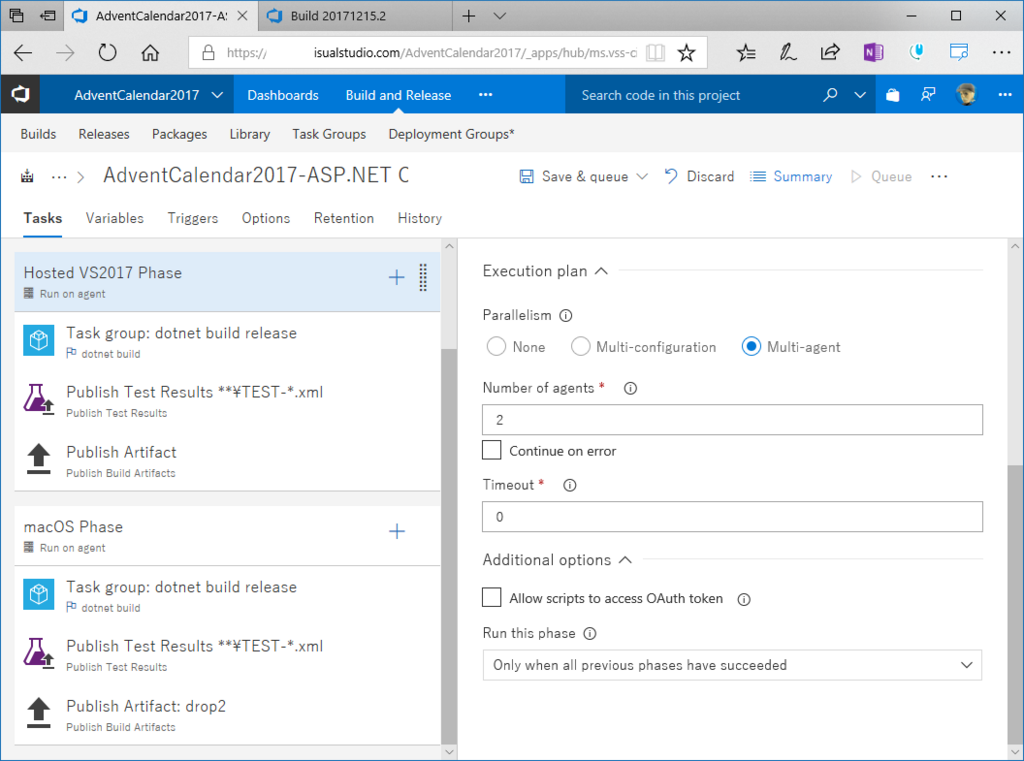Image resolution: width=1024 pixels, height=761 pixels.
Task: Click the Visual Studio Team Services logo
Action: click(x=20, y=95)
